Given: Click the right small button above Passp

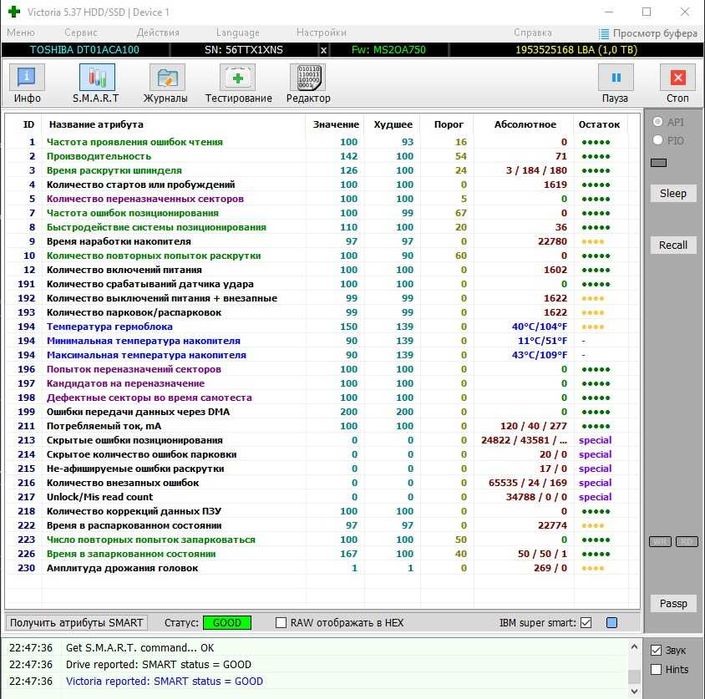Looking at the screenshot, I should 687,542.
